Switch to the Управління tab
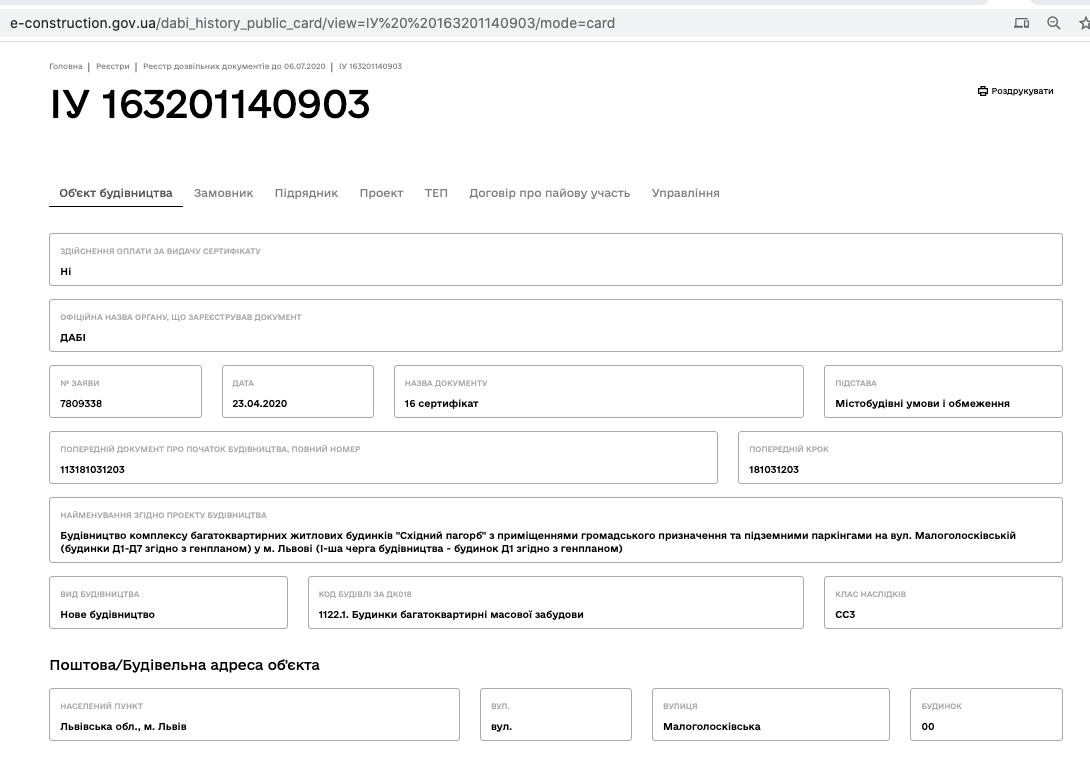The image size is (1090, 763). [685, 193]
